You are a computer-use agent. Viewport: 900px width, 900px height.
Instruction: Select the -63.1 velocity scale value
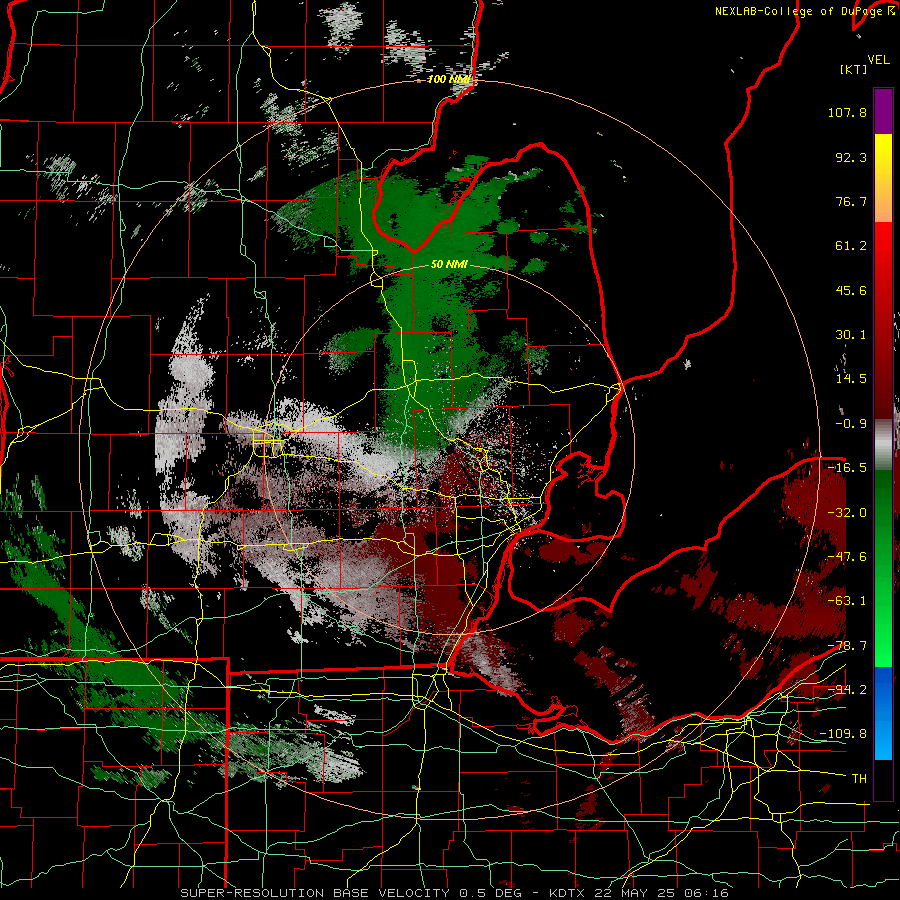pyautogui.click(x=847, y=601)
